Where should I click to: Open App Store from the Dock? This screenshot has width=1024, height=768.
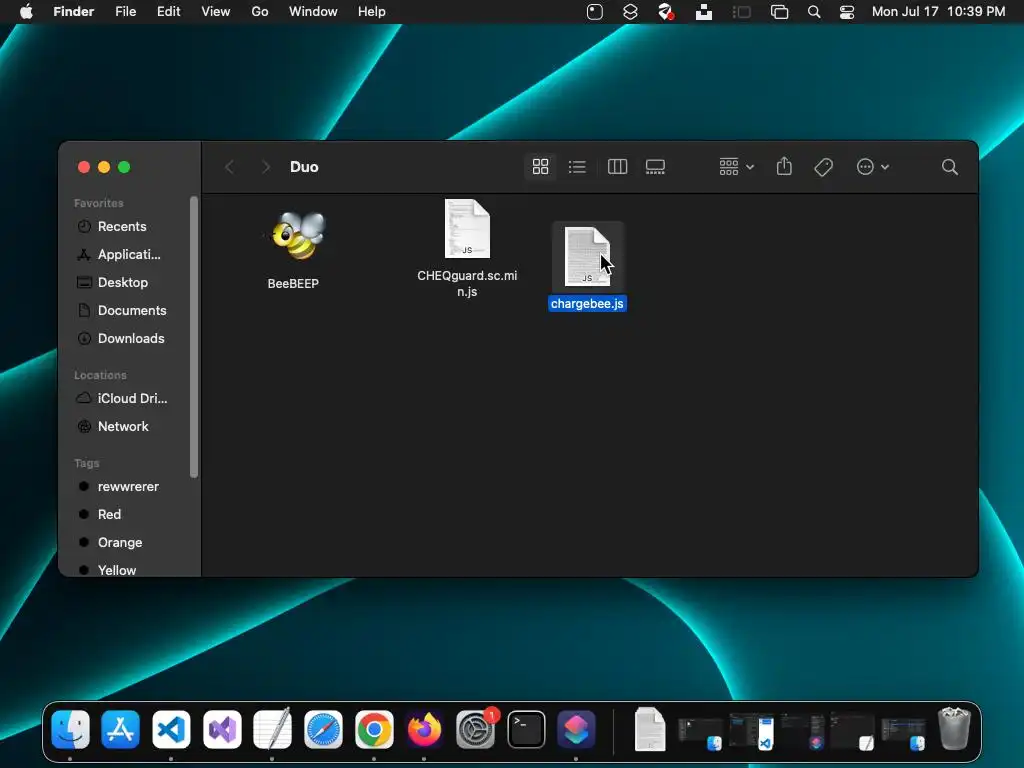(121, 729)
